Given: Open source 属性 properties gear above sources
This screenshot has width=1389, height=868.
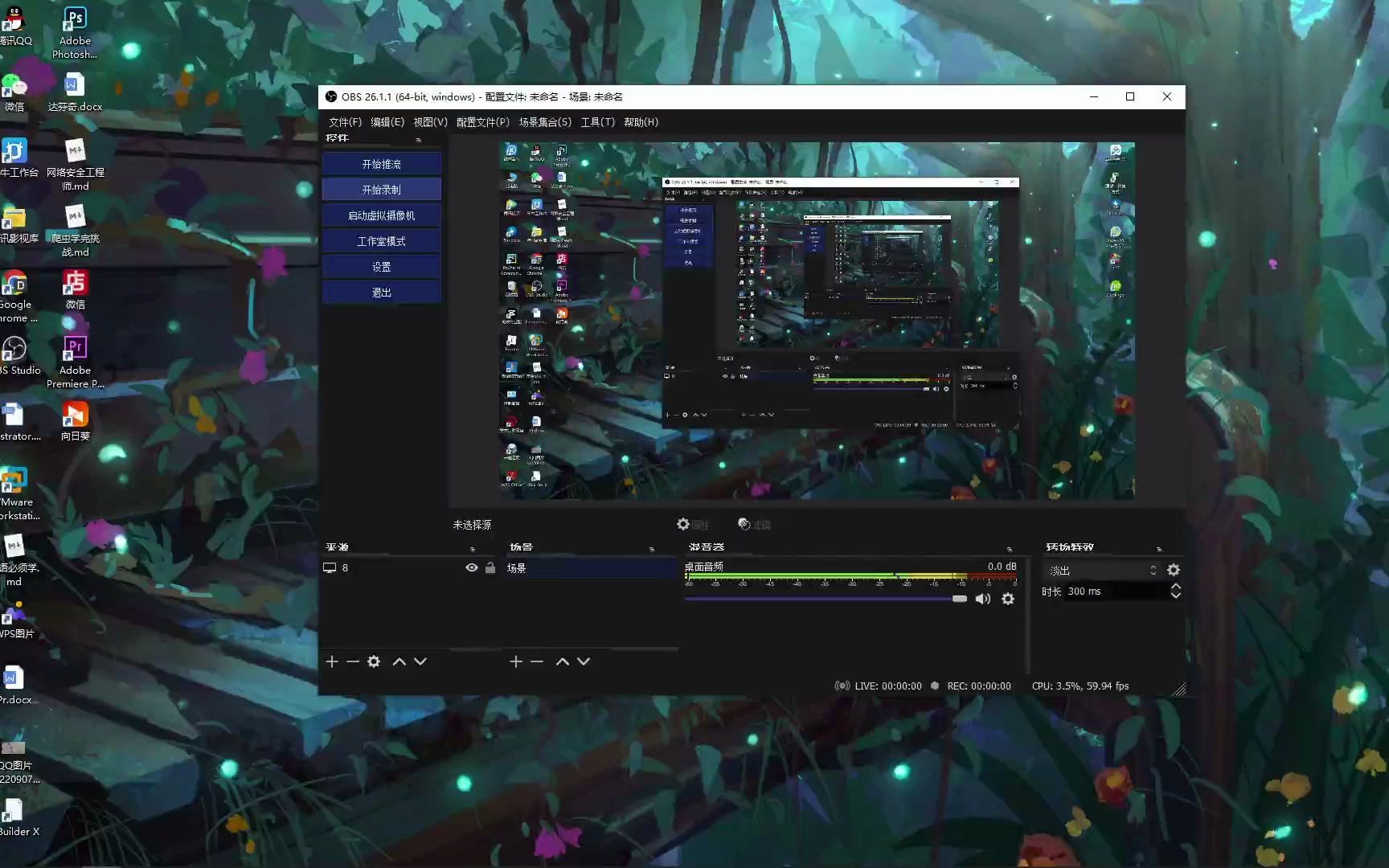Looking at the screenshot, I should (693, 524).
